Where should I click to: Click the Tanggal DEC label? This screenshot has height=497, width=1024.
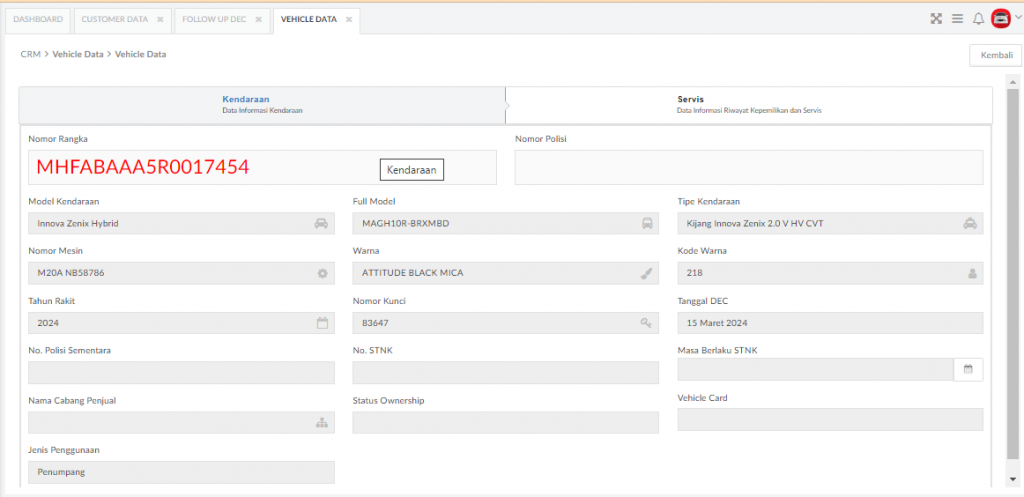703,301
